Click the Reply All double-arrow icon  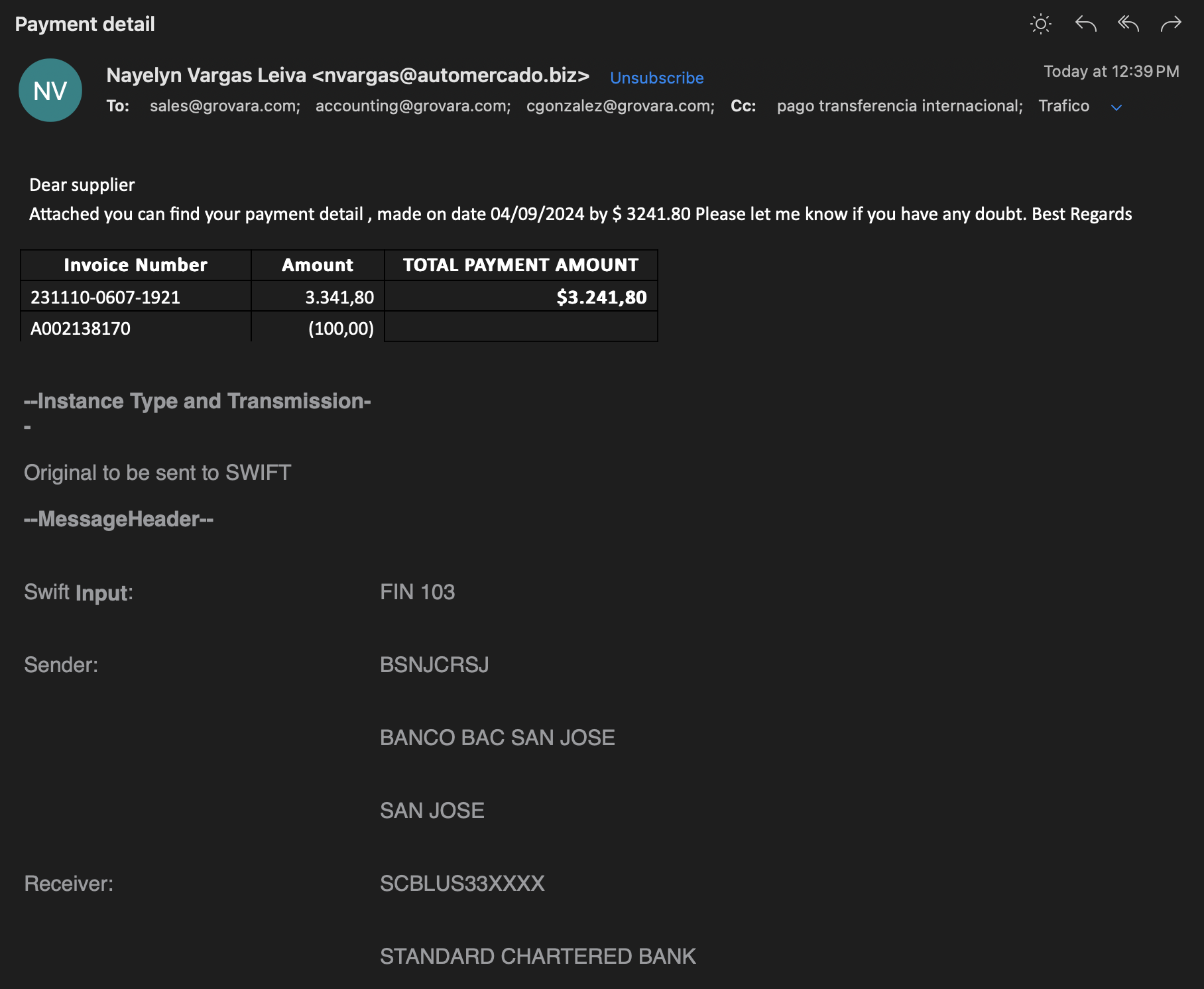(x=1128, y=25)
